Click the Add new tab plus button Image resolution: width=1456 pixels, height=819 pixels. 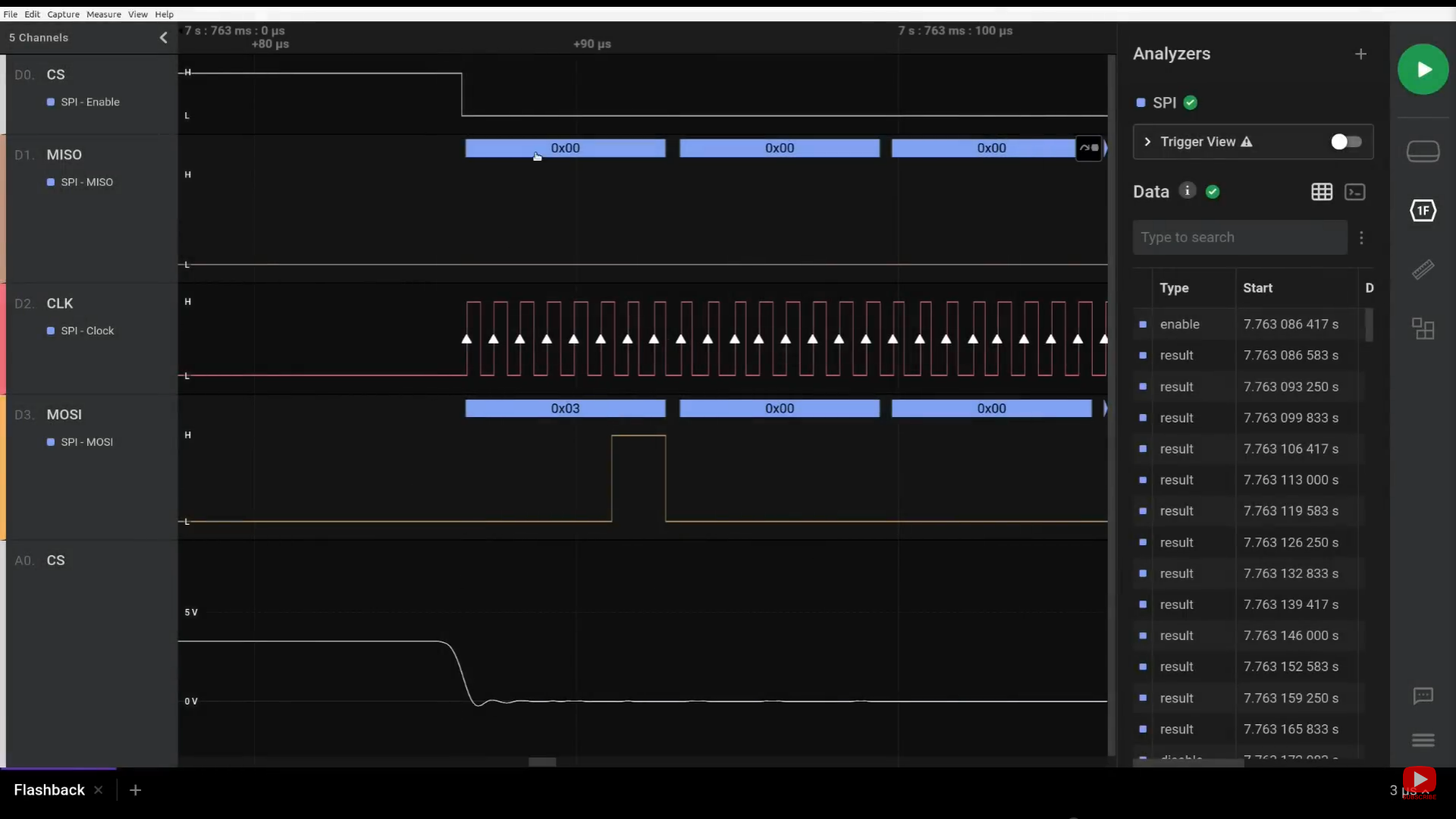[134, 790]
